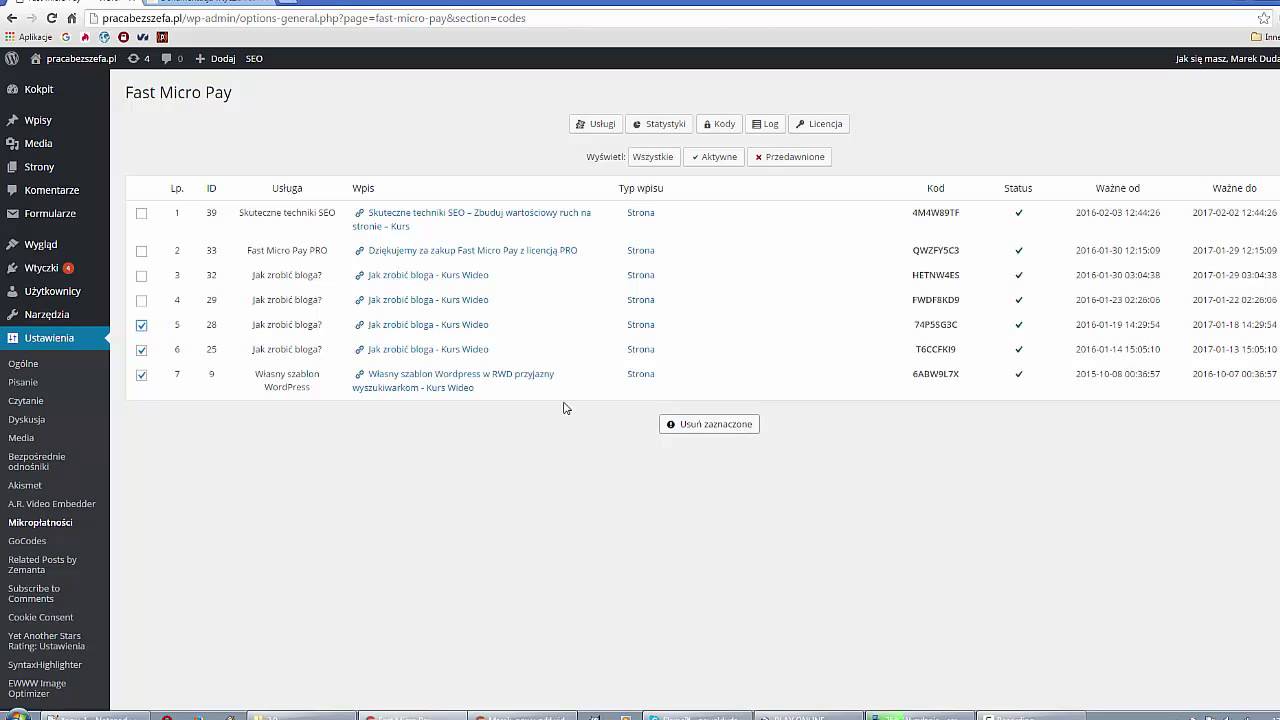
Task: Open the Użytkownicy users menu
Action: click(x=54, y=291)
